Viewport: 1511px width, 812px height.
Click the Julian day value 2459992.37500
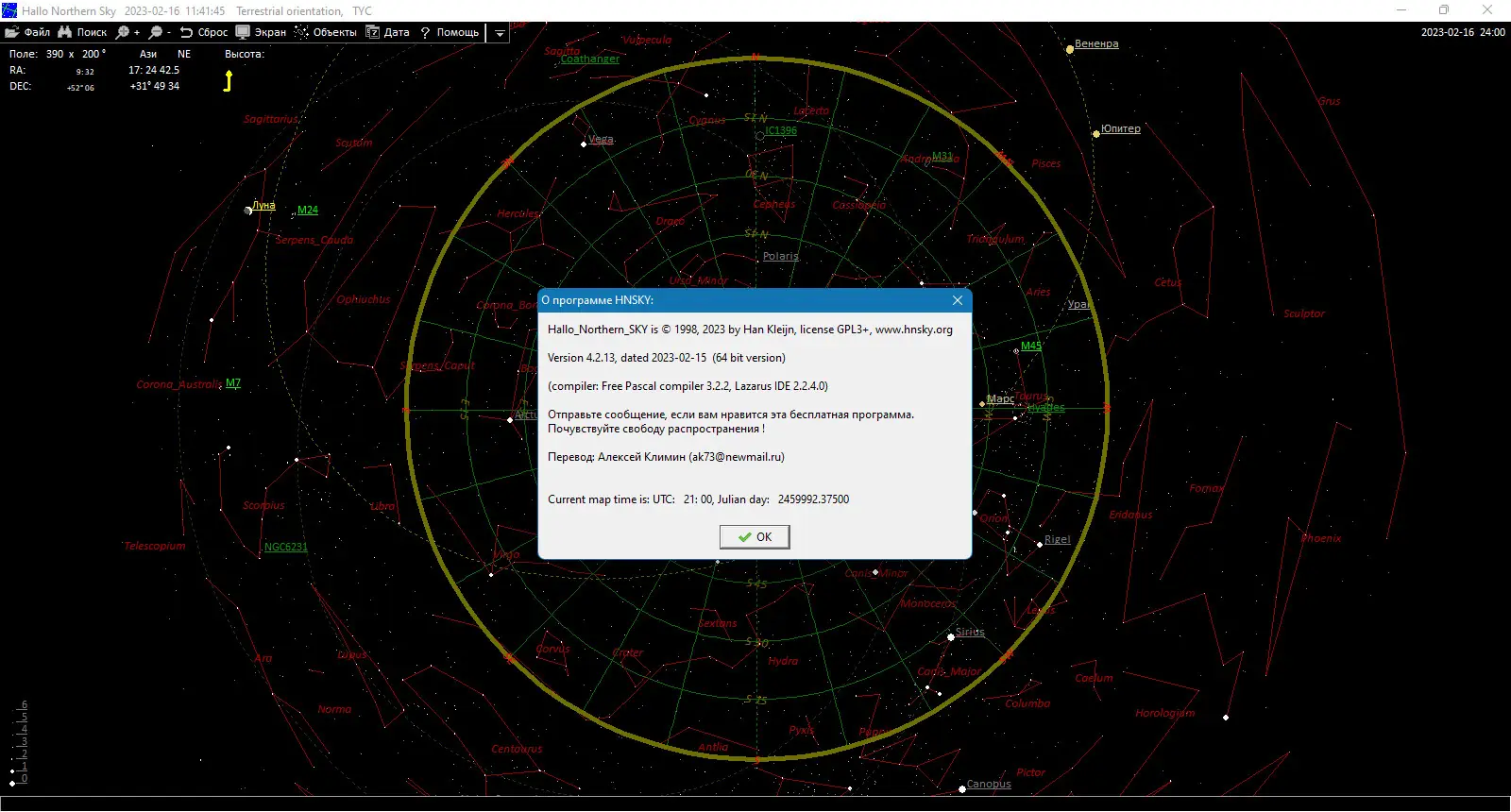(813, 499)
